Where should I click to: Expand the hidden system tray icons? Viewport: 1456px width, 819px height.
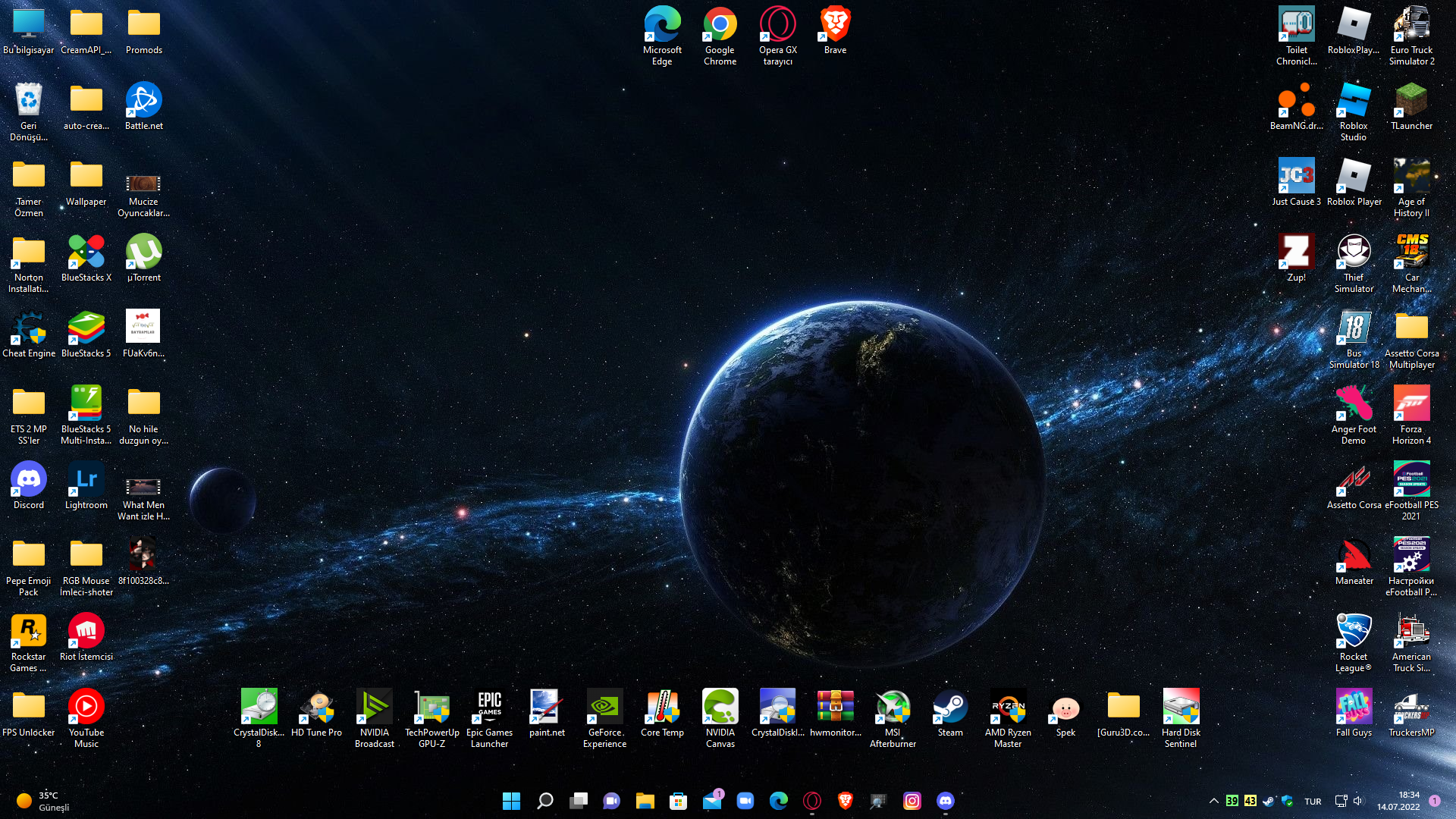point(1214,801)
